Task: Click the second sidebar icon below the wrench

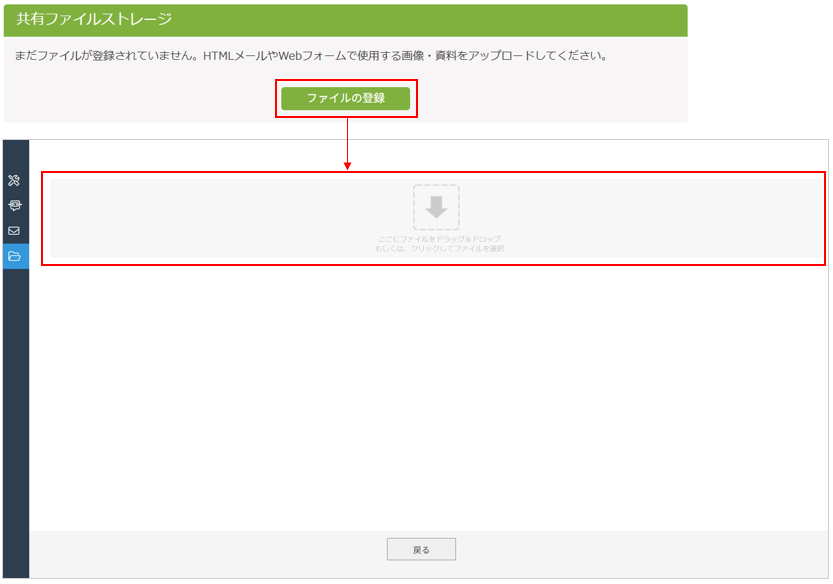Action: 14,205
